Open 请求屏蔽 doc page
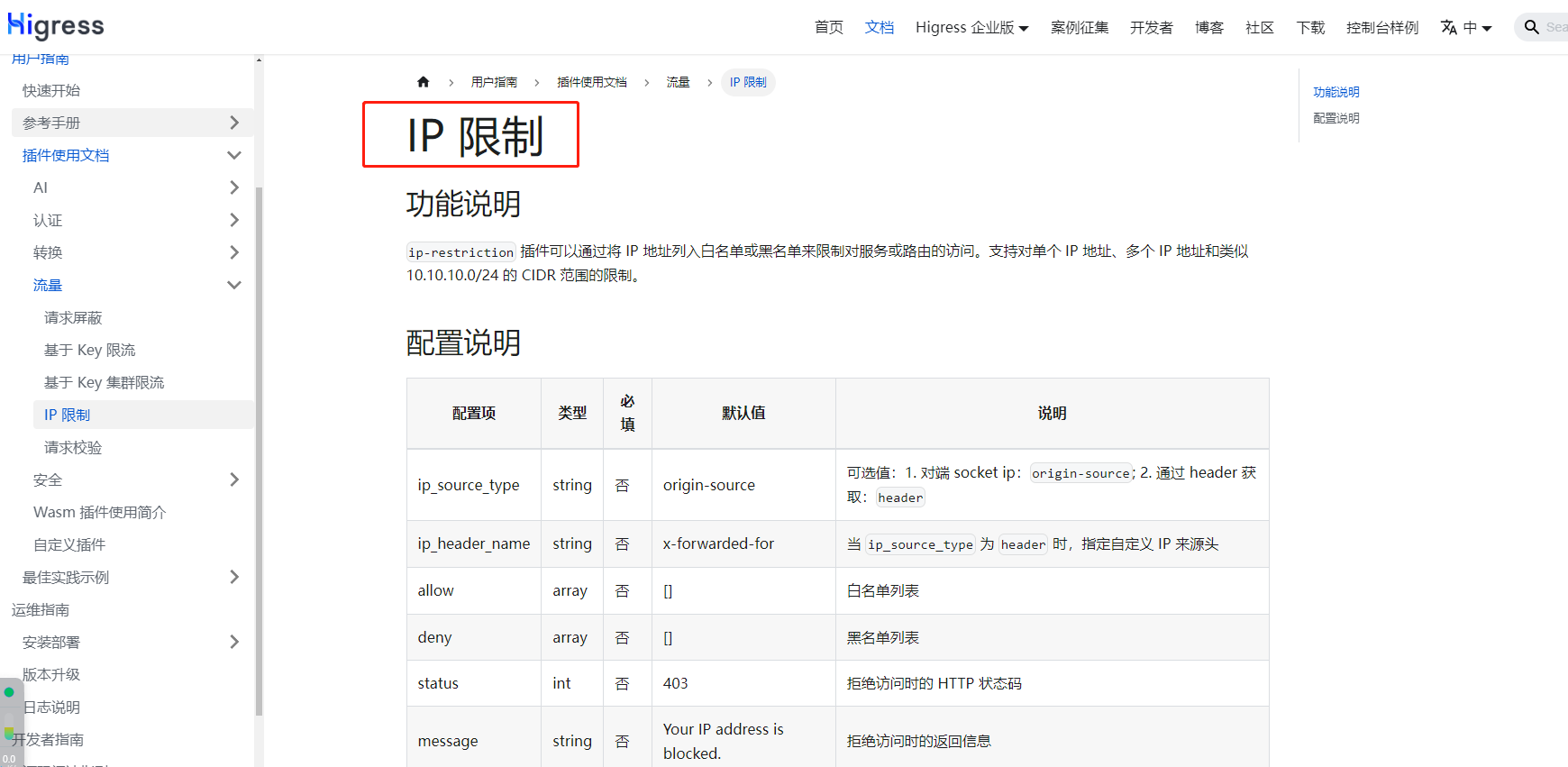Screen dimensions: 1568x767 (73, 317)
